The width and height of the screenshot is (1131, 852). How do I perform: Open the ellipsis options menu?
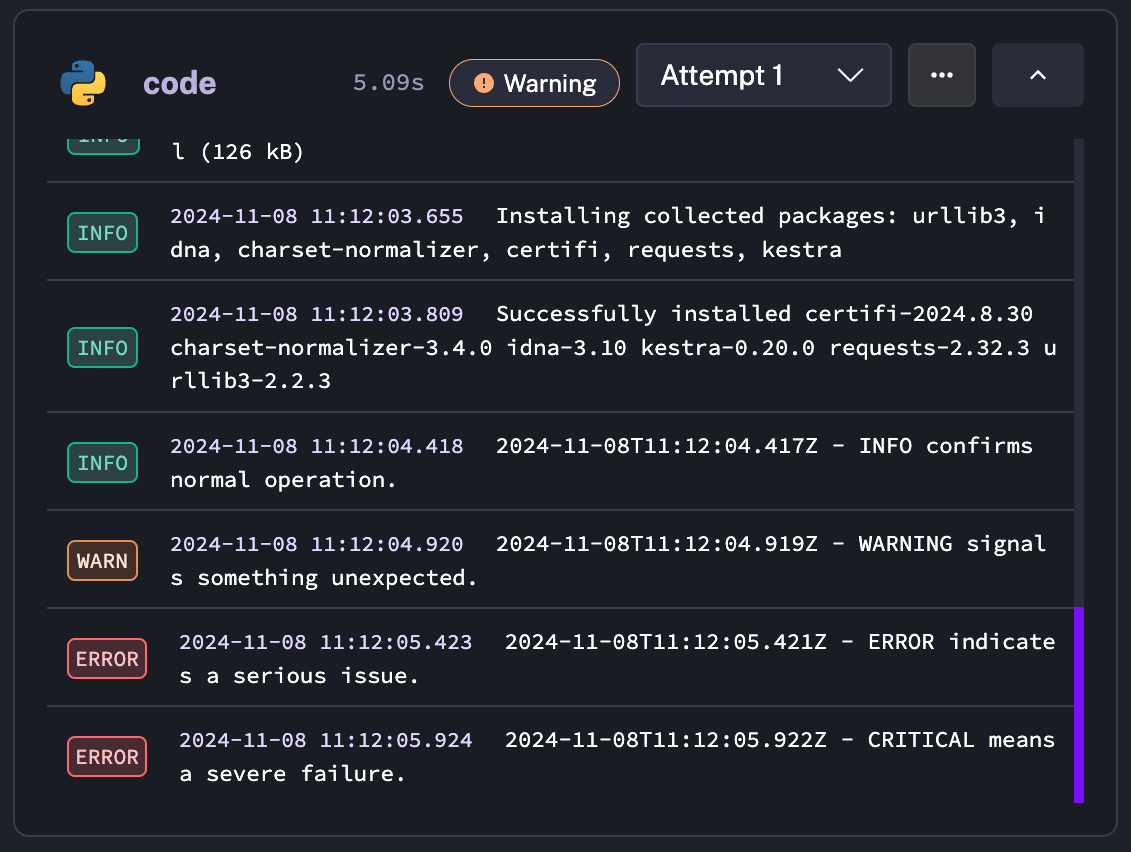click(x=941, y=75)
